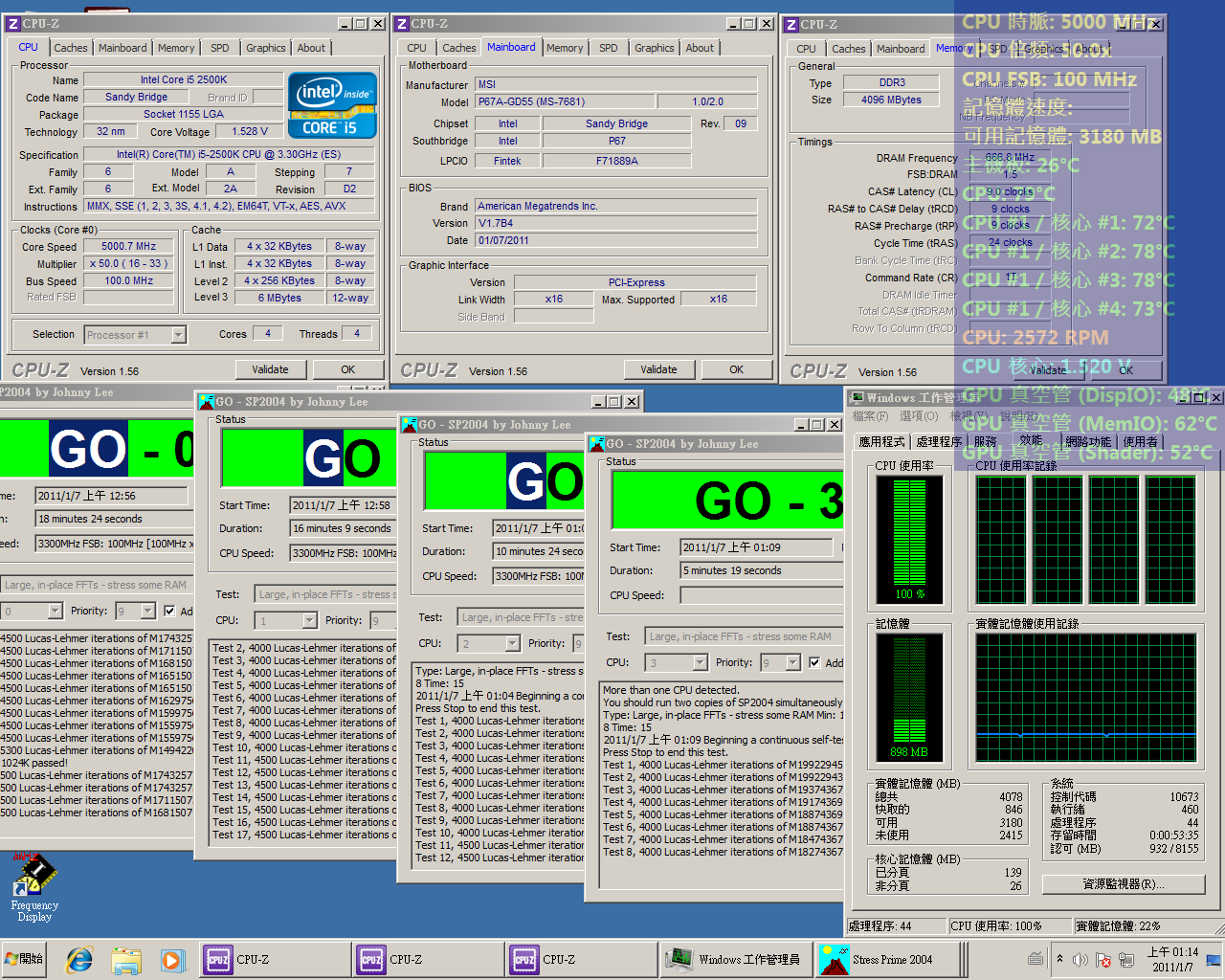Click title icon of SP2004 GO - 3 window
The height and width of the screenshot is (980, 1225).
(x=596, y=443)
